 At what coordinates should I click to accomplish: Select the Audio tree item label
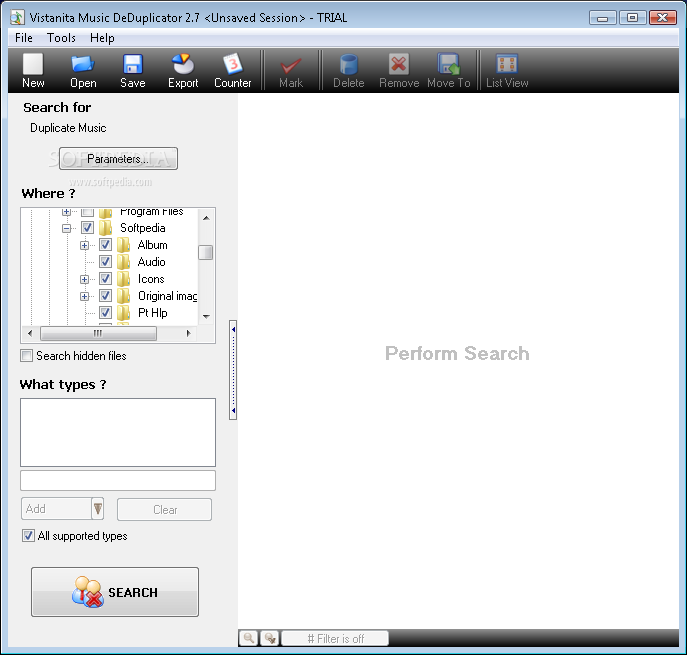click(x=152, y=262)
